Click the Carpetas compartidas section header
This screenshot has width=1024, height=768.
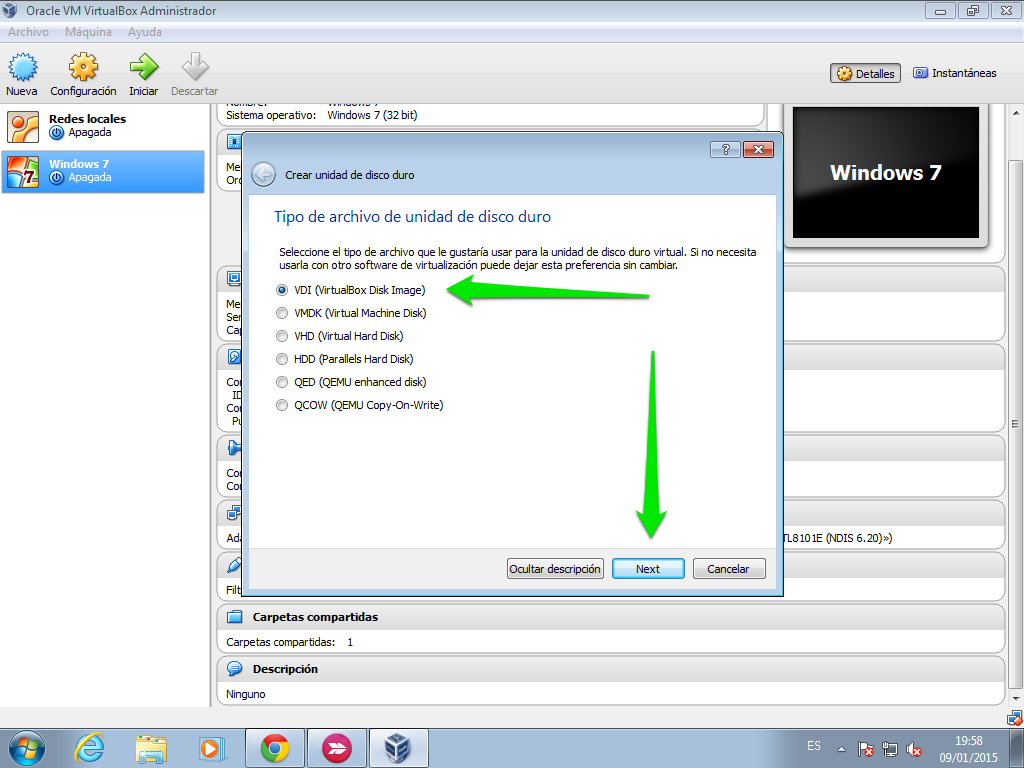tap(611, 616)
